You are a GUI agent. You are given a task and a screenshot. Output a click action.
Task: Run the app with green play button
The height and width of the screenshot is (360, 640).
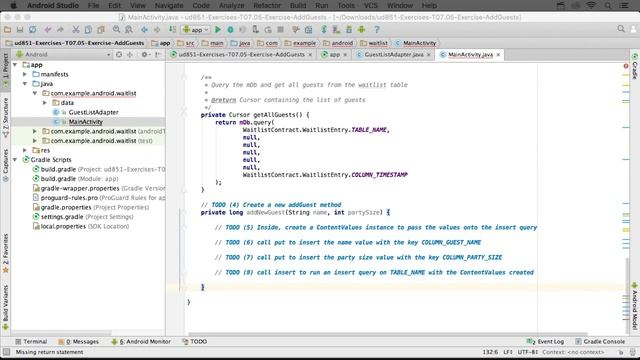[x=218, y=30]
